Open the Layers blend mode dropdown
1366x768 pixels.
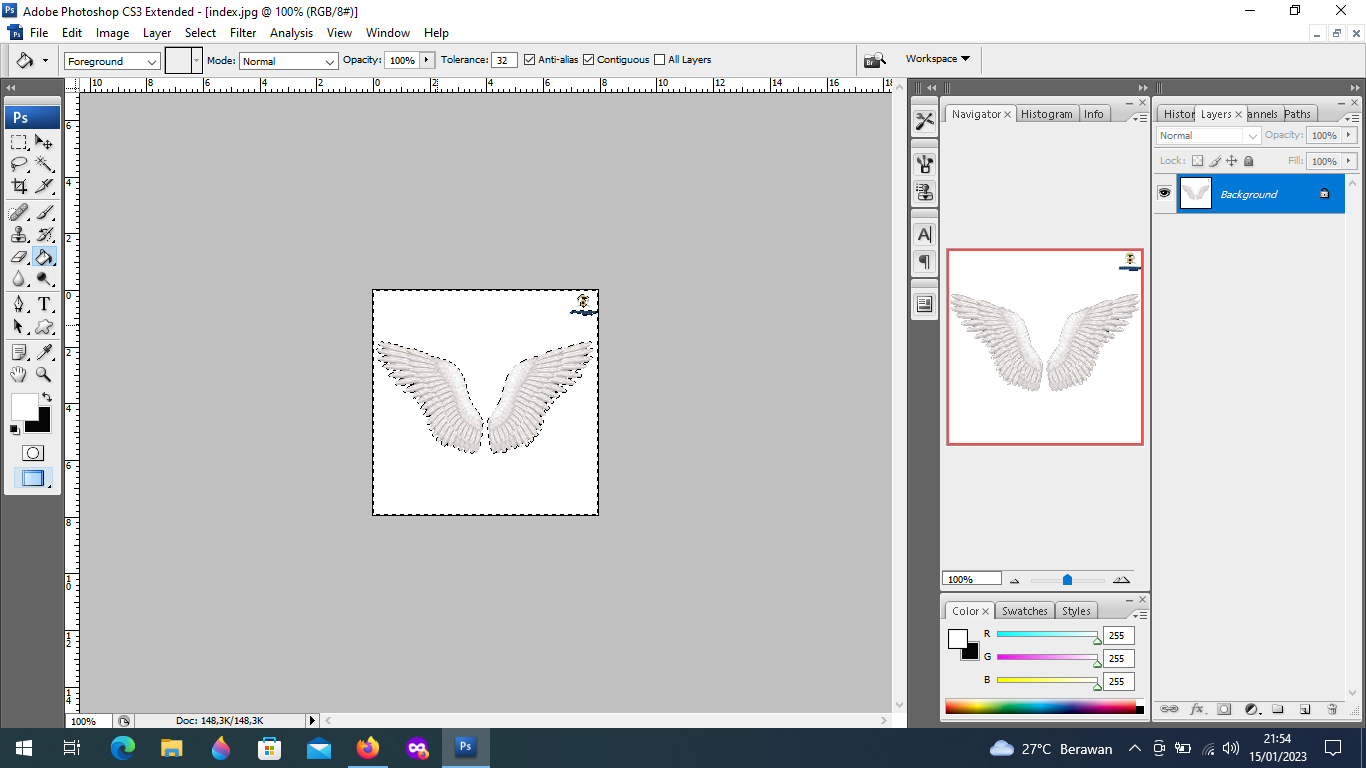click(x=1208, y=136)
